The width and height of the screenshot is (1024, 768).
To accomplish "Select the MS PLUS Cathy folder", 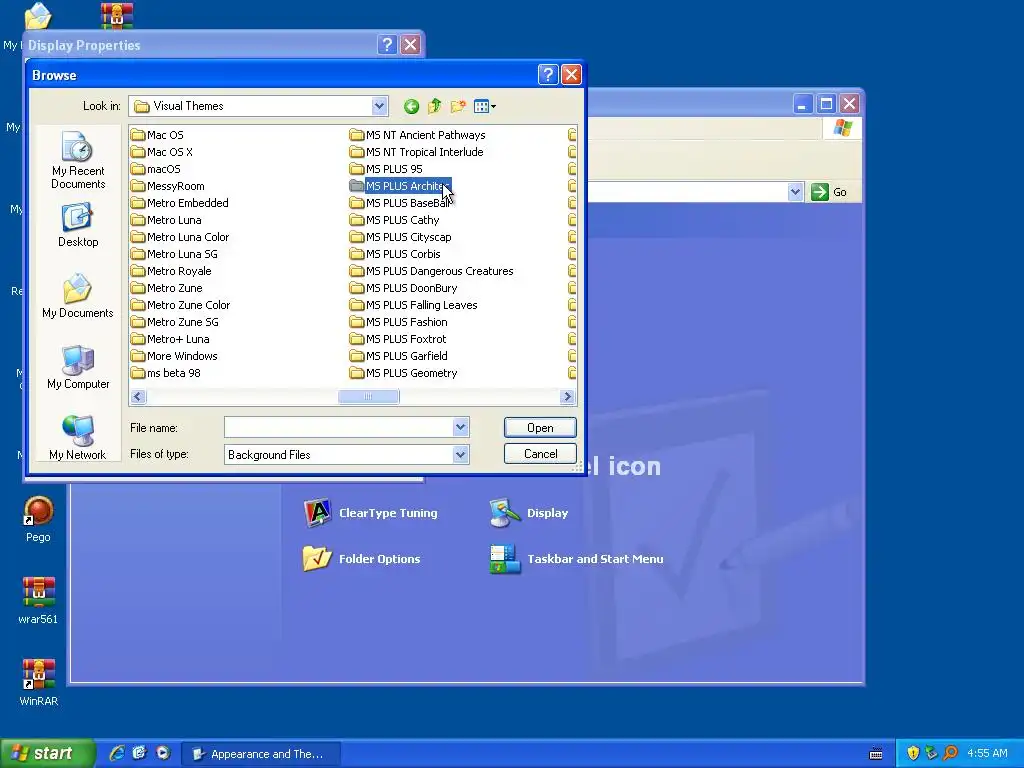I will tap(395, 220).
